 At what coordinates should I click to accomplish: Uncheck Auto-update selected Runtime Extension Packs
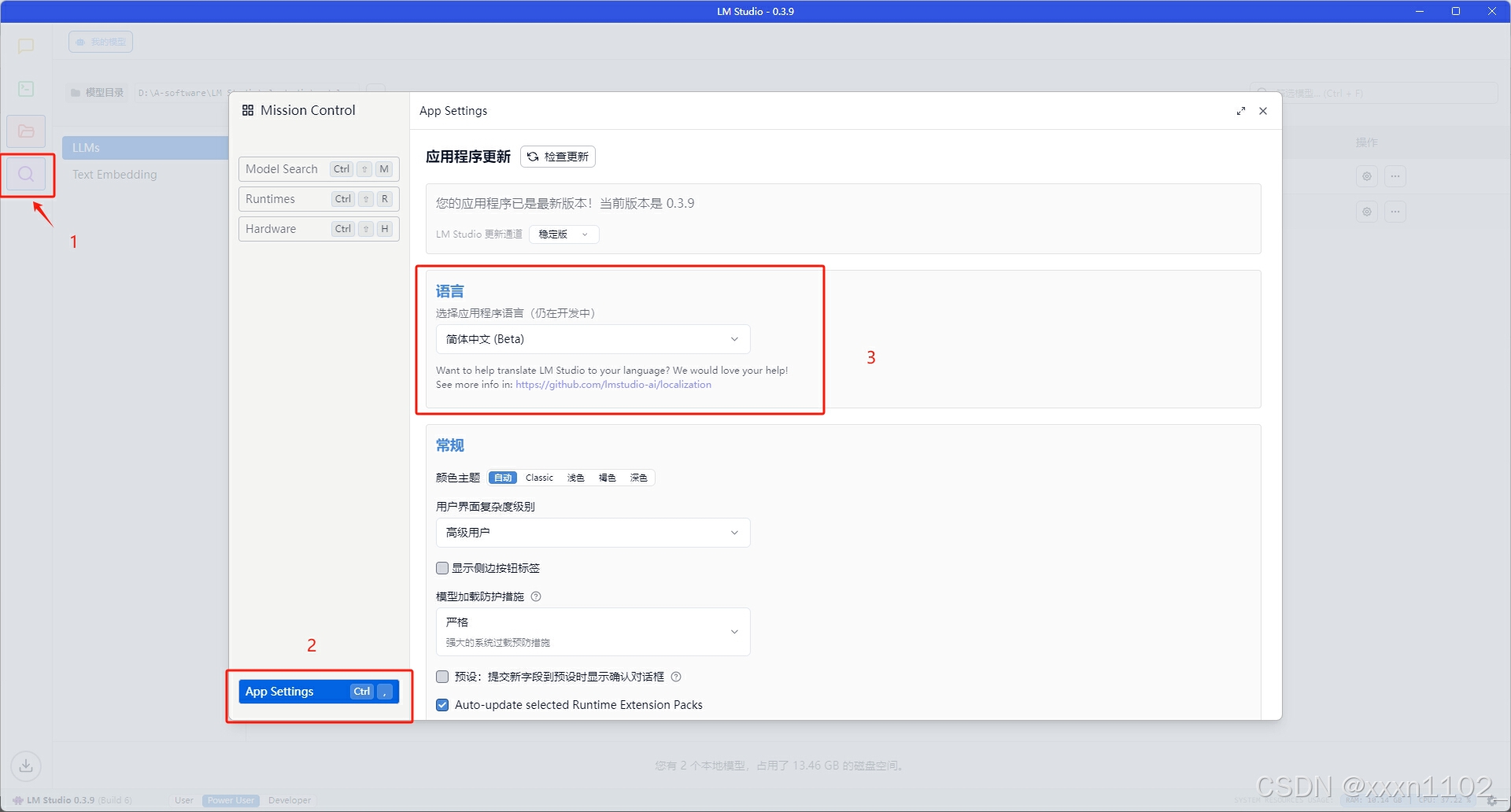click(x=442, y=705)
